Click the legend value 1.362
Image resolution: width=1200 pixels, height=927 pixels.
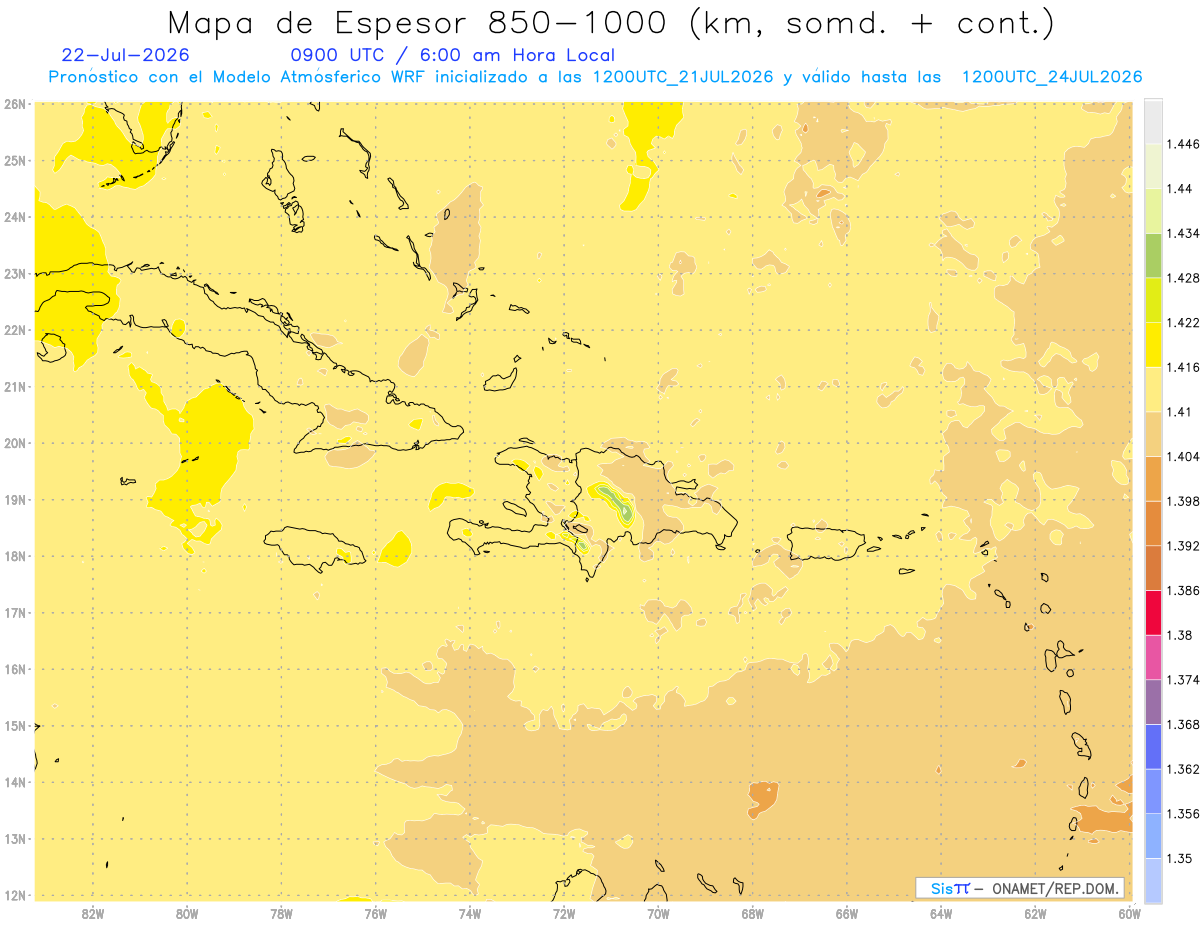pos(1182,769)
